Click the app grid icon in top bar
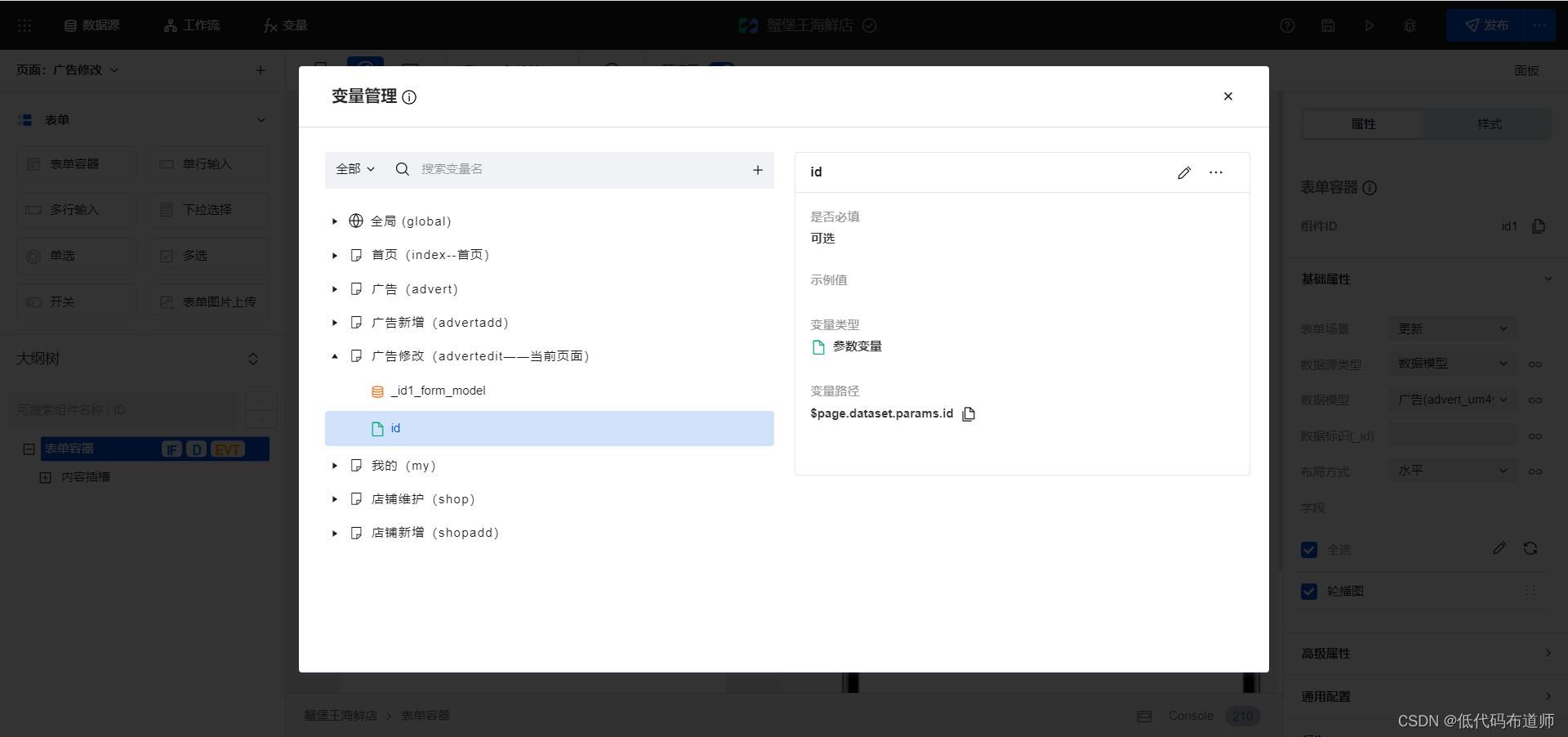1568x737 pixels. coord(24,25)
